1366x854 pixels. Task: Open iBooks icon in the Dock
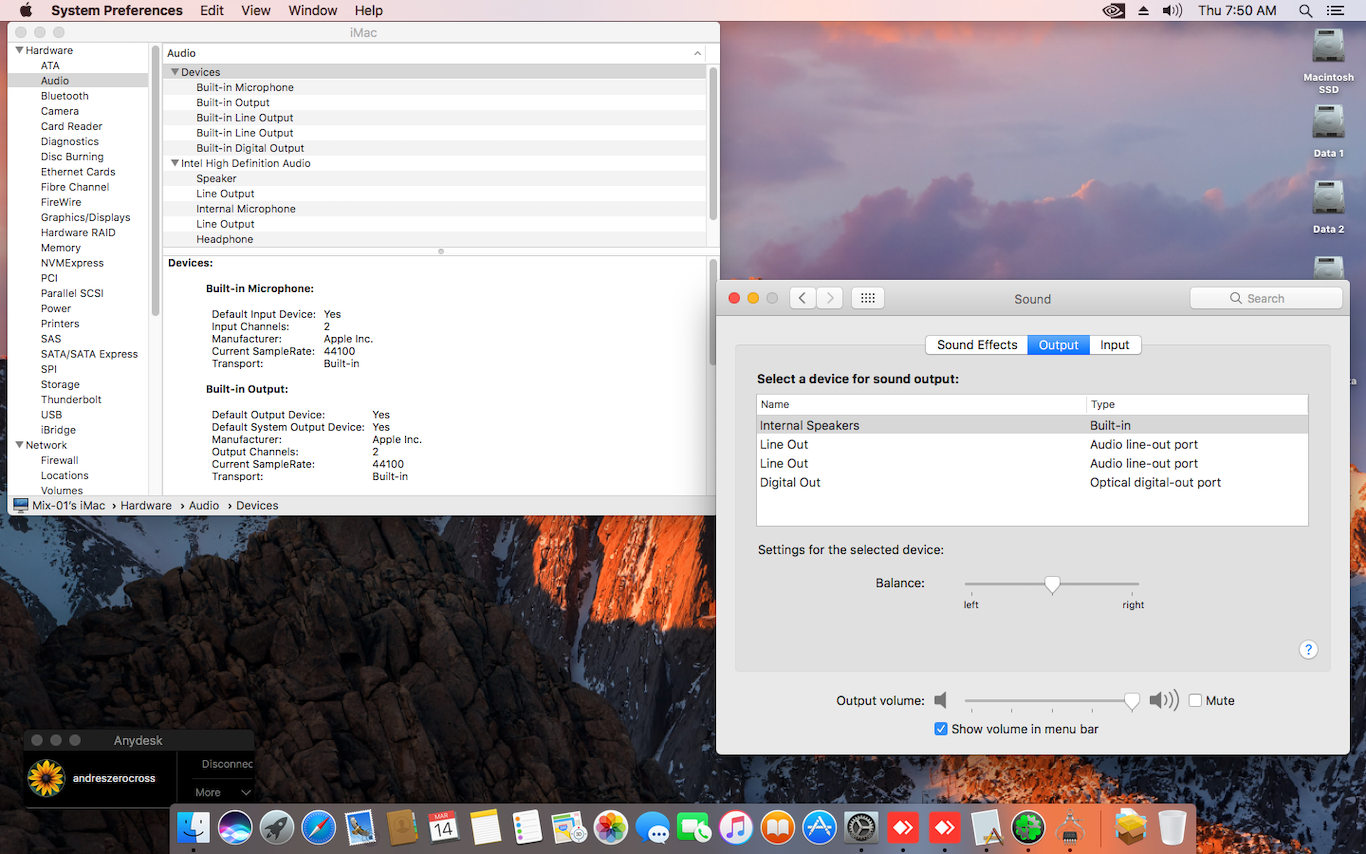click(x=777, y=827)
